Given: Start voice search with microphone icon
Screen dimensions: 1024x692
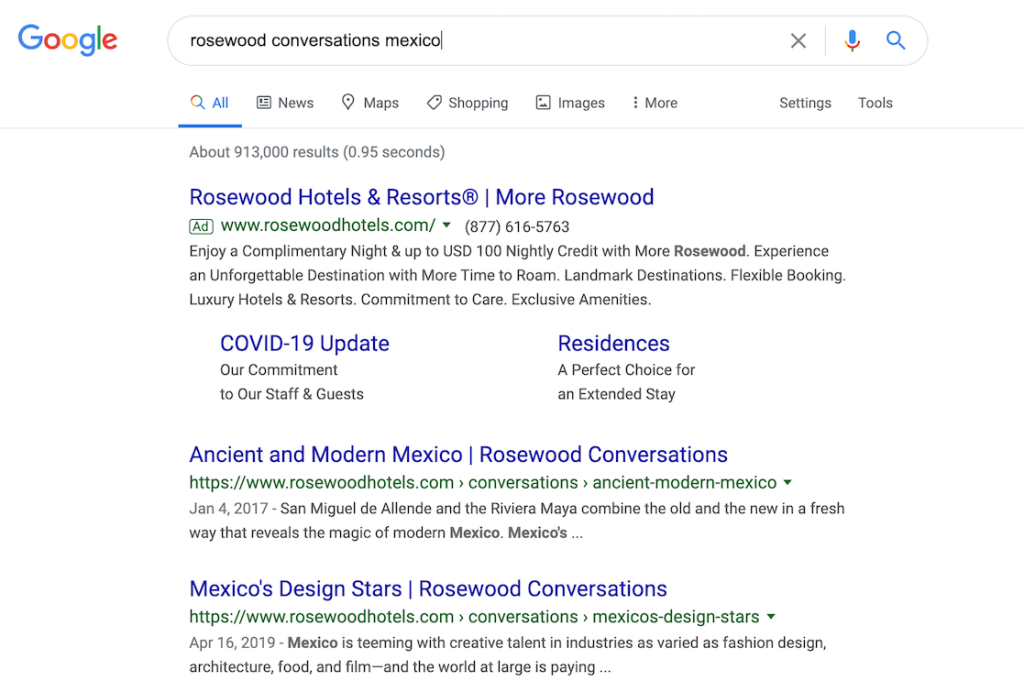Looking at the screenshot, I should click(852, 41).
